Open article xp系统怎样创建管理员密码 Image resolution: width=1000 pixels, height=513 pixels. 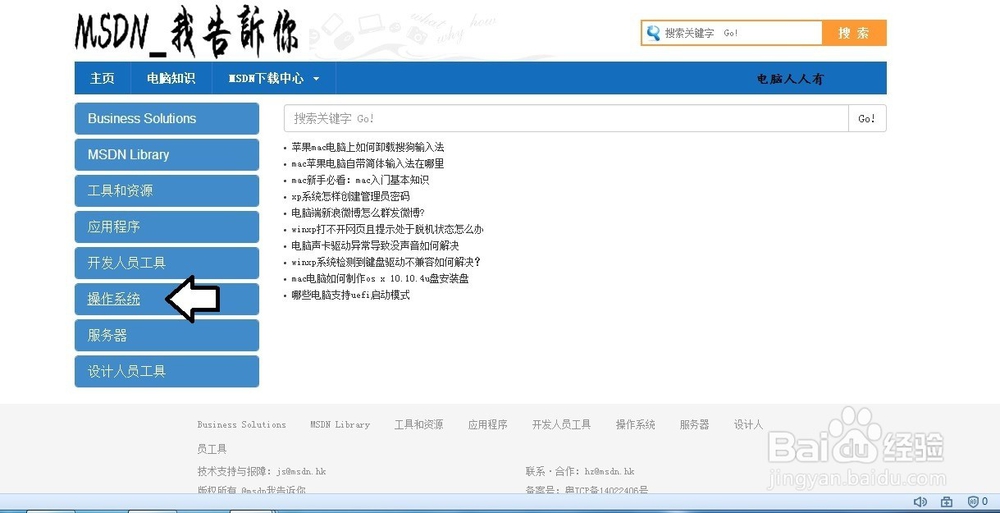[x=351, y=197]
